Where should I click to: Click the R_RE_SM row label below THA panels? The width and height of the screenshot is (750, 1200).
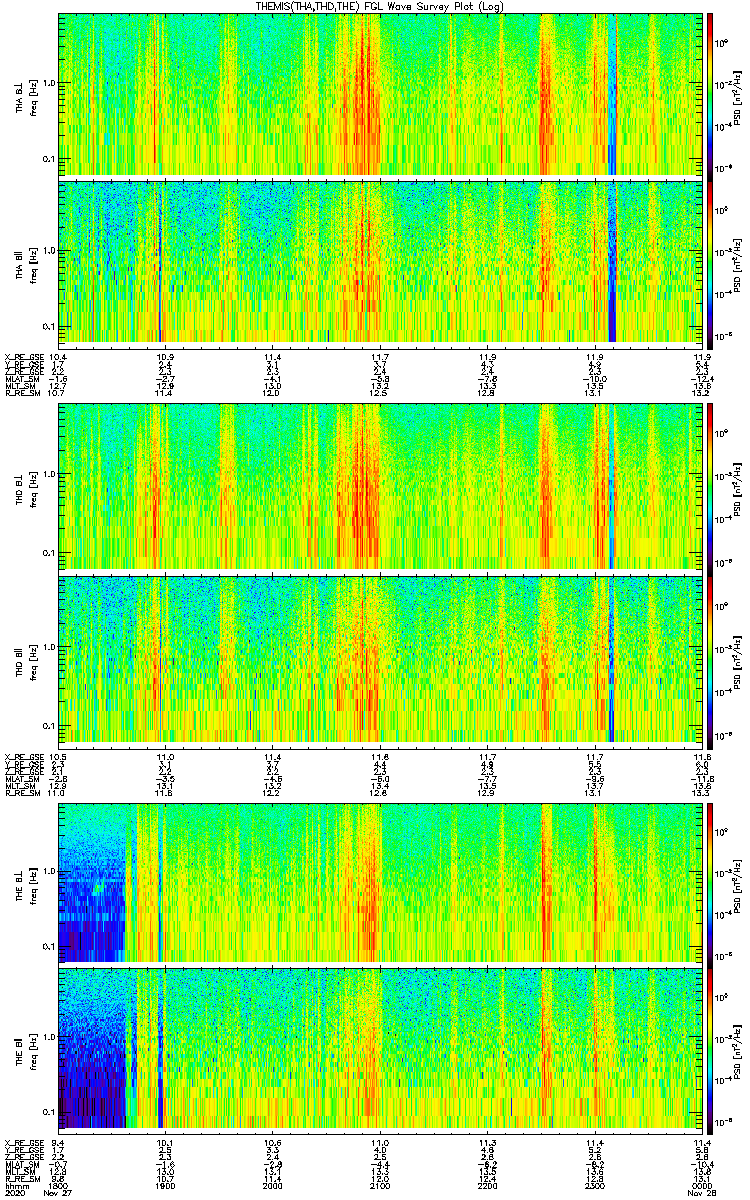pyautogui.click(x=21, y=393)
